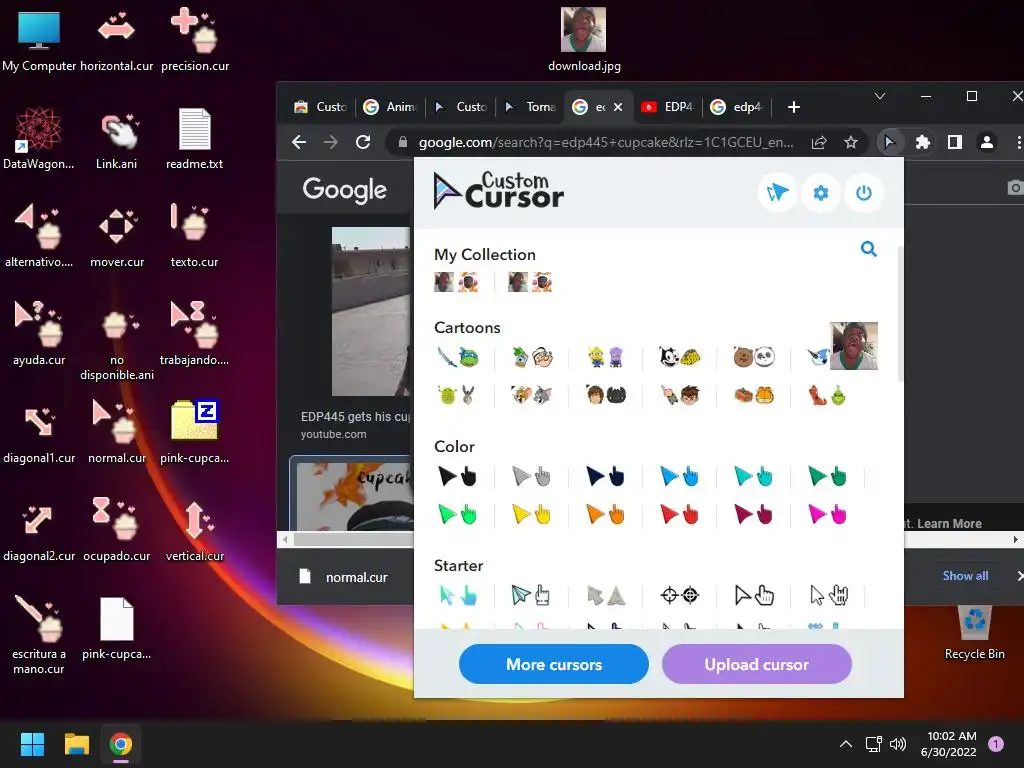Reload the Google search page
The image size is (1024, 768).
tap(363, 142)
